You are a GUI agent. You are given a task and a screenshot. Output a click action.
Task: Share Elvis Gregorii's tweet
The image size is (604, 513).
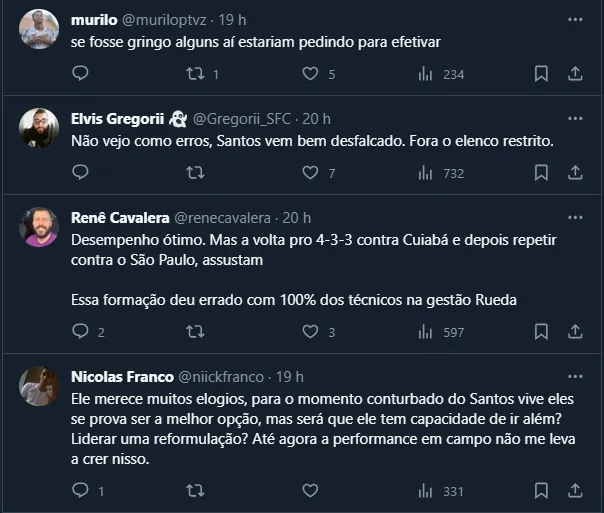pyautogui.click(x=575, y=173)
